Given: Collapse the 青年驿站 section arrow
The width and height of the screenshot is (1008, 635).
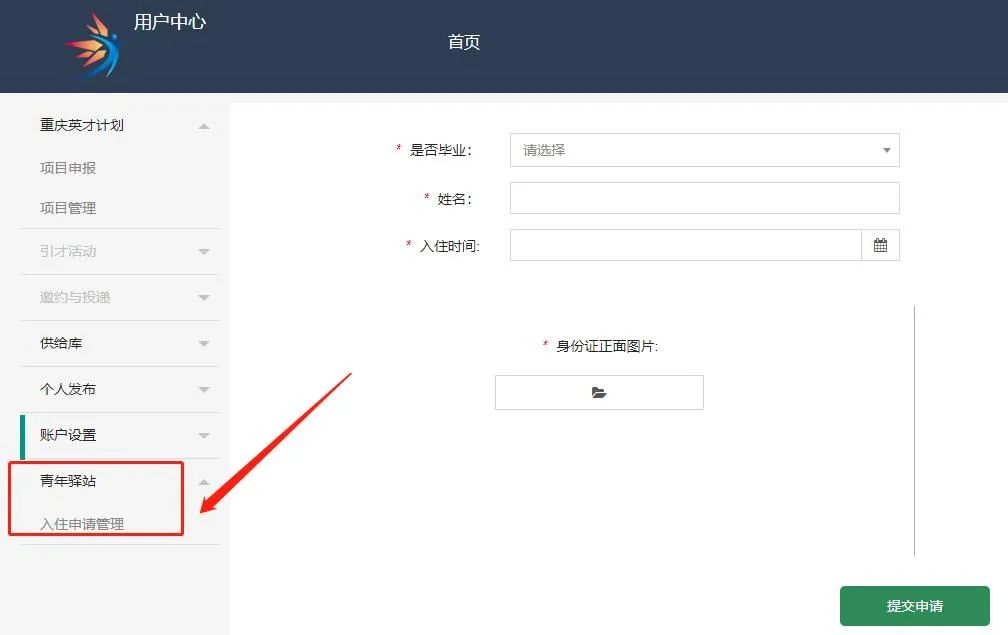Looking at the screenshot, I should [x=204, y=482].
